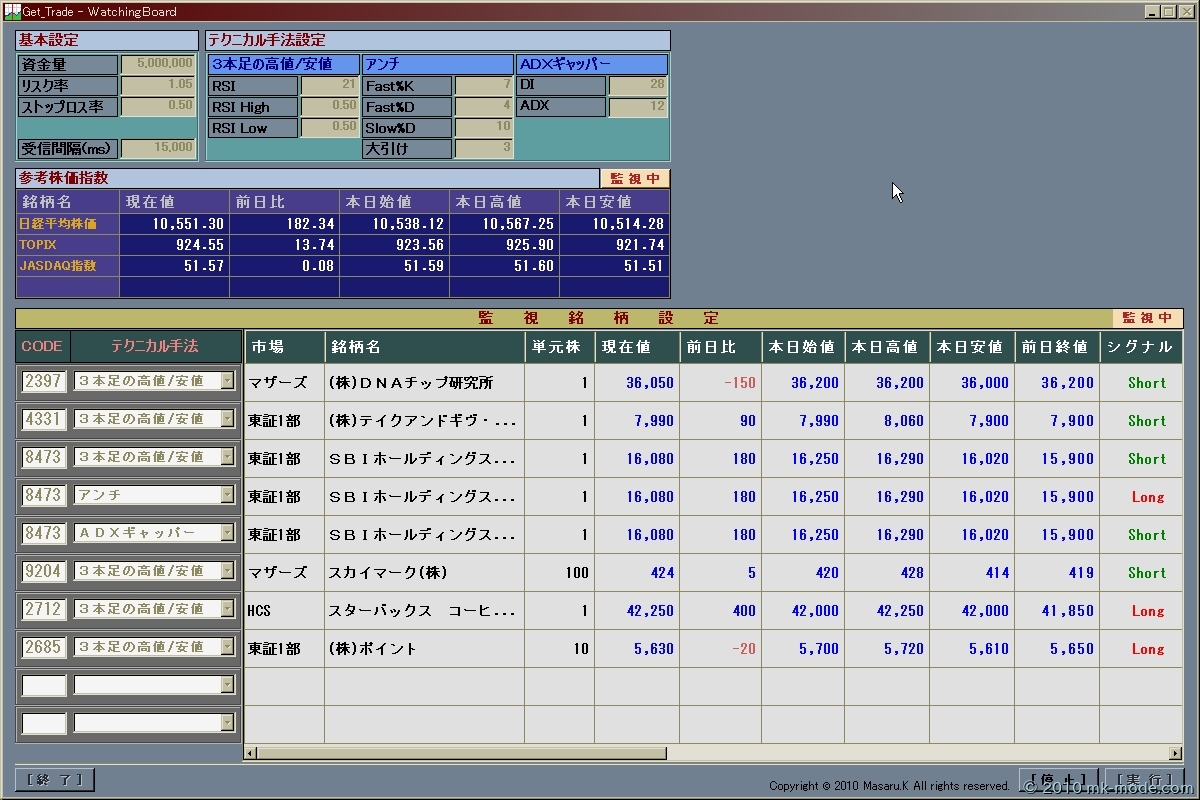Minimize the WatchingBoard window

[1151, 11]
